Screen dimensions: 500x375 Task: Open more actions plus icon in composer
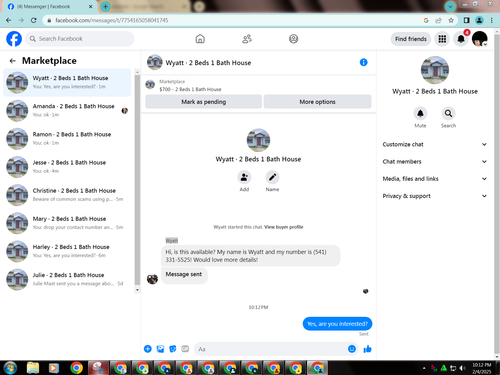pyautogui.click(x=148, y=349)
